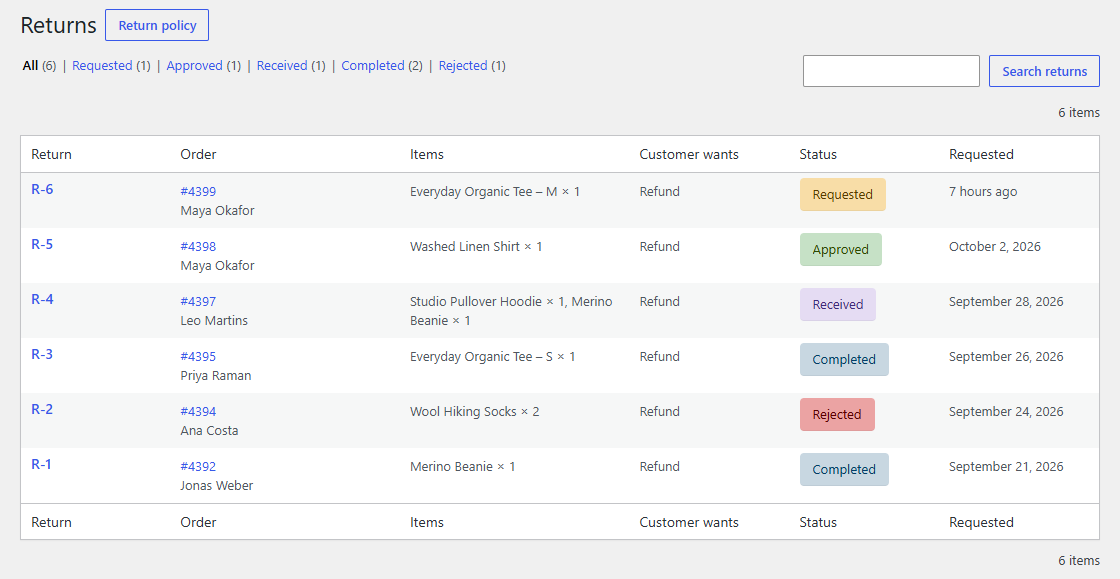Click the Return column header at top
Image resolution: width=1120 pixels, height=579 pixels.
51,154
